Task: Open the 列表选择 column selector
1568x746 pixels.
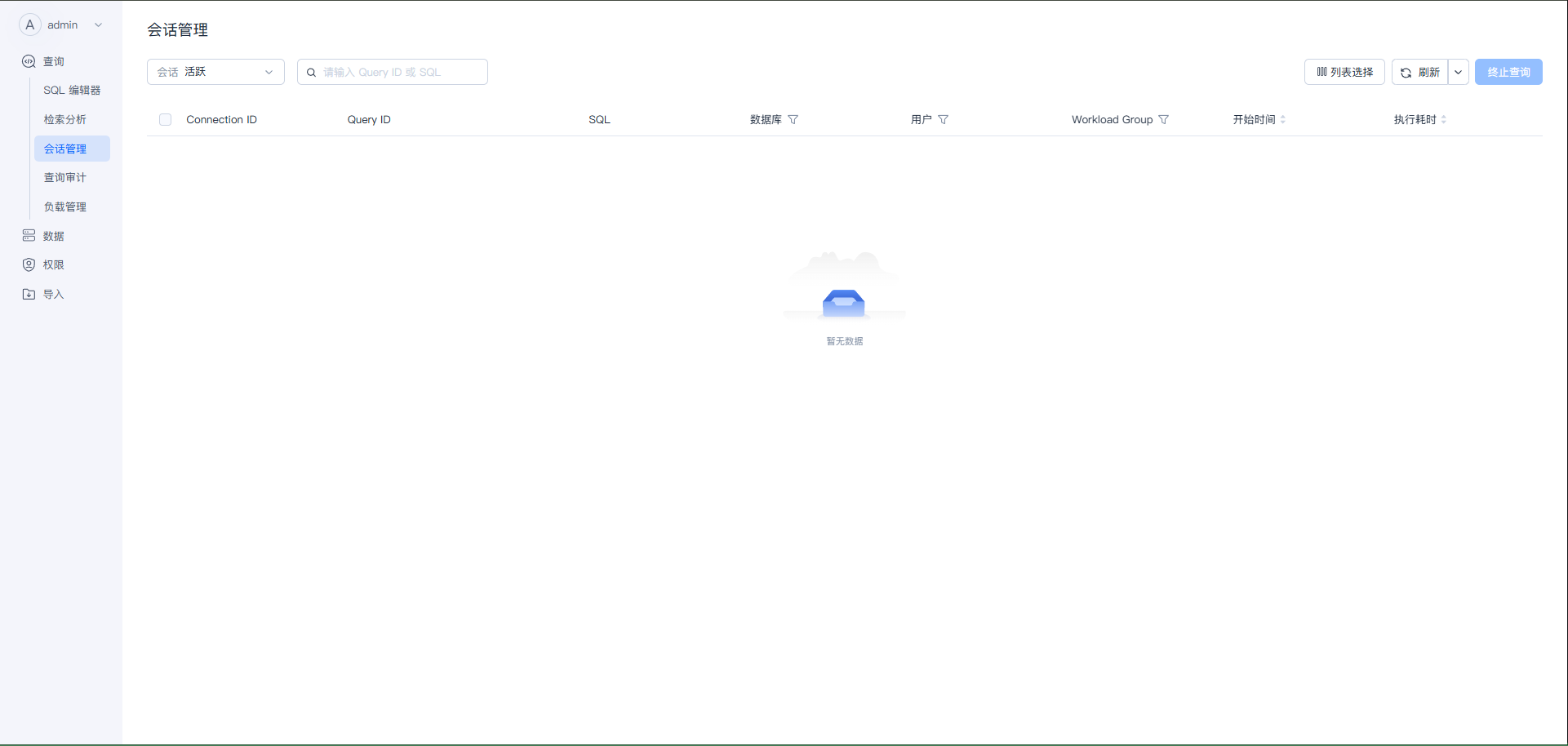Action: click(1344, 72)
